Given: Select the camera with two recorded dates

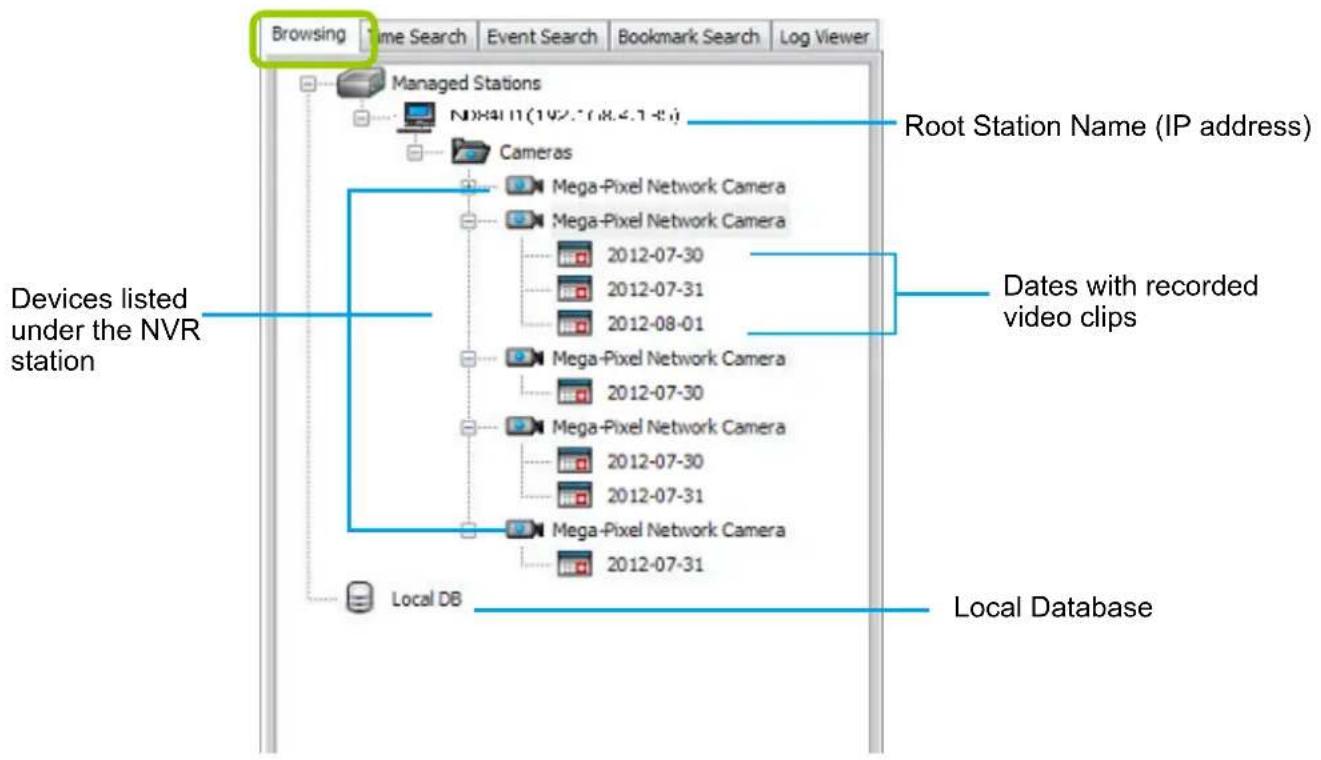Looking at the screenshot, I should pyautogui.click(x=669, y=427).
